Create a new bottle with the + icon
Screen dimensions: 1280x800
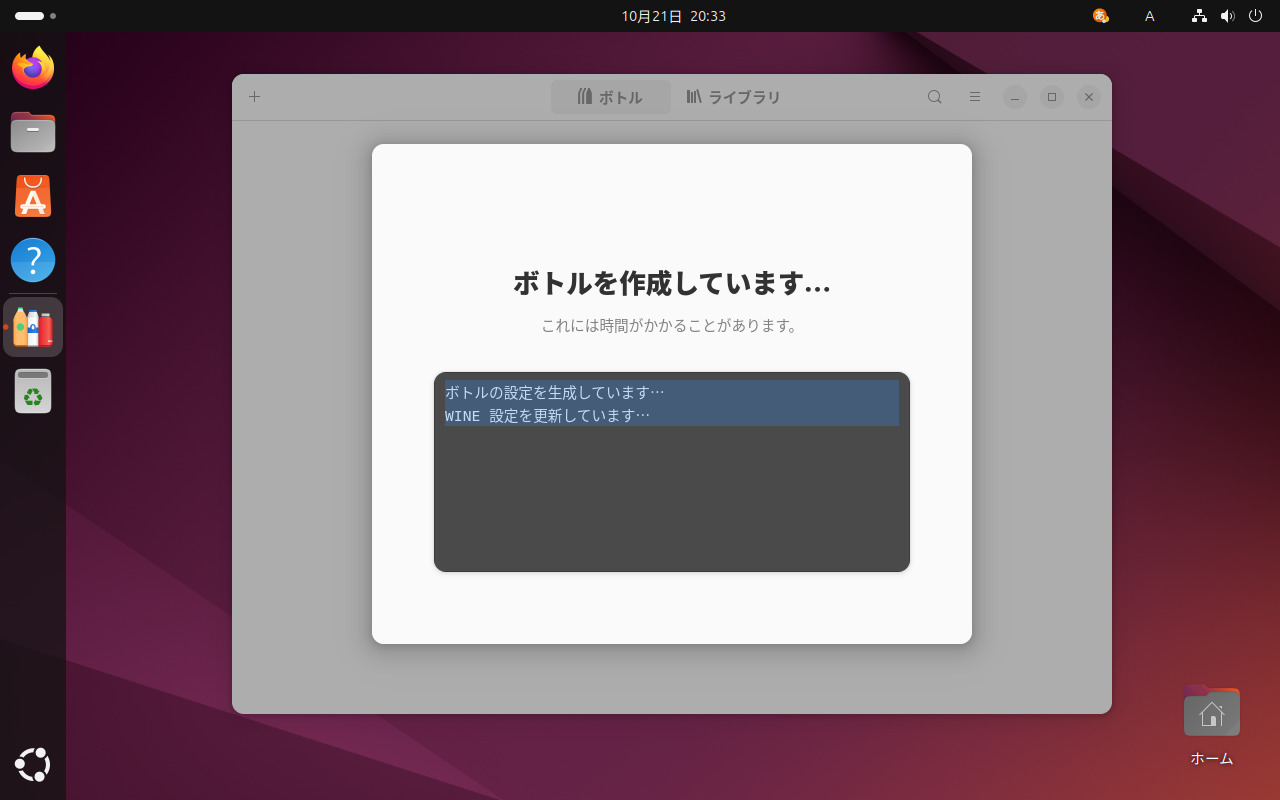pyautogui.click(x=254, y=96)
